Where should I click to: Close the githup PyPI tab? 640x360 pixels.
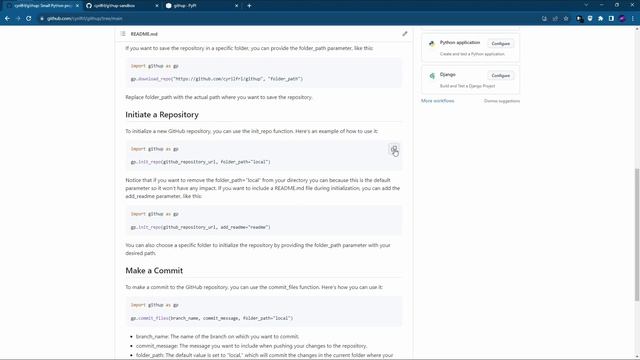pos(236,6)
